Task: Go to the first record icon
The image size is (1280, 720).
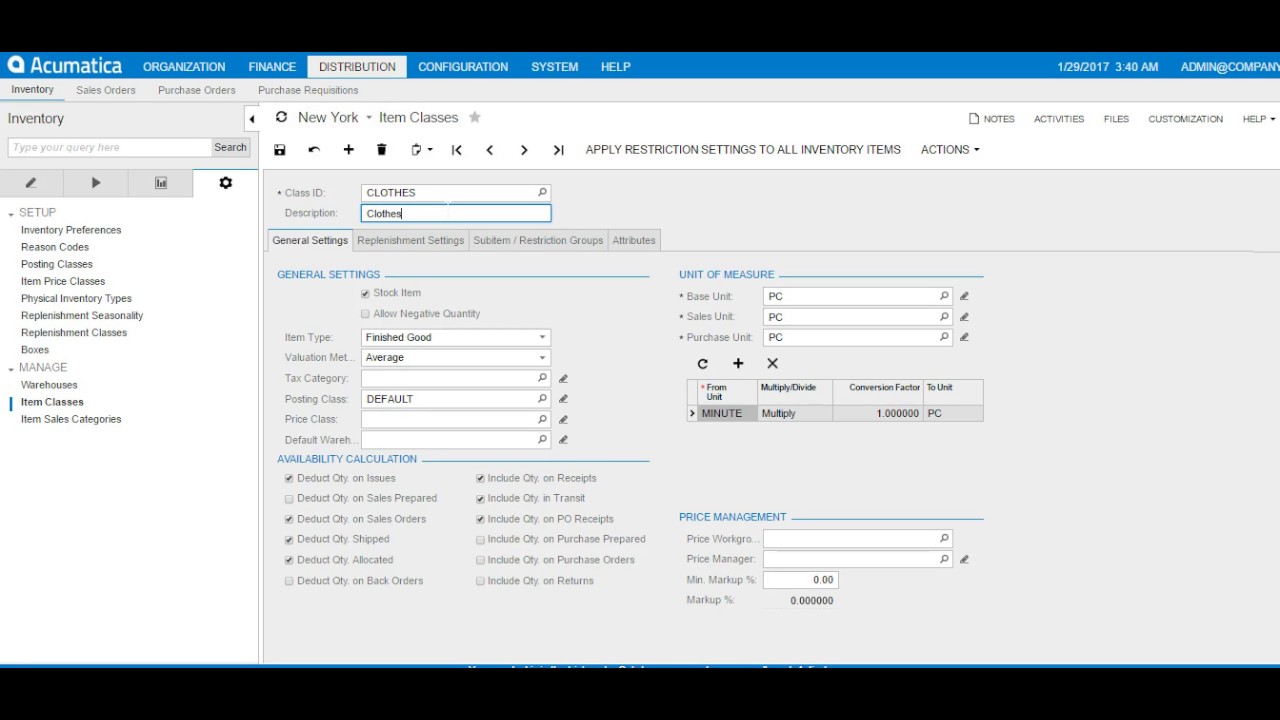Action: (x=457, y=150)
